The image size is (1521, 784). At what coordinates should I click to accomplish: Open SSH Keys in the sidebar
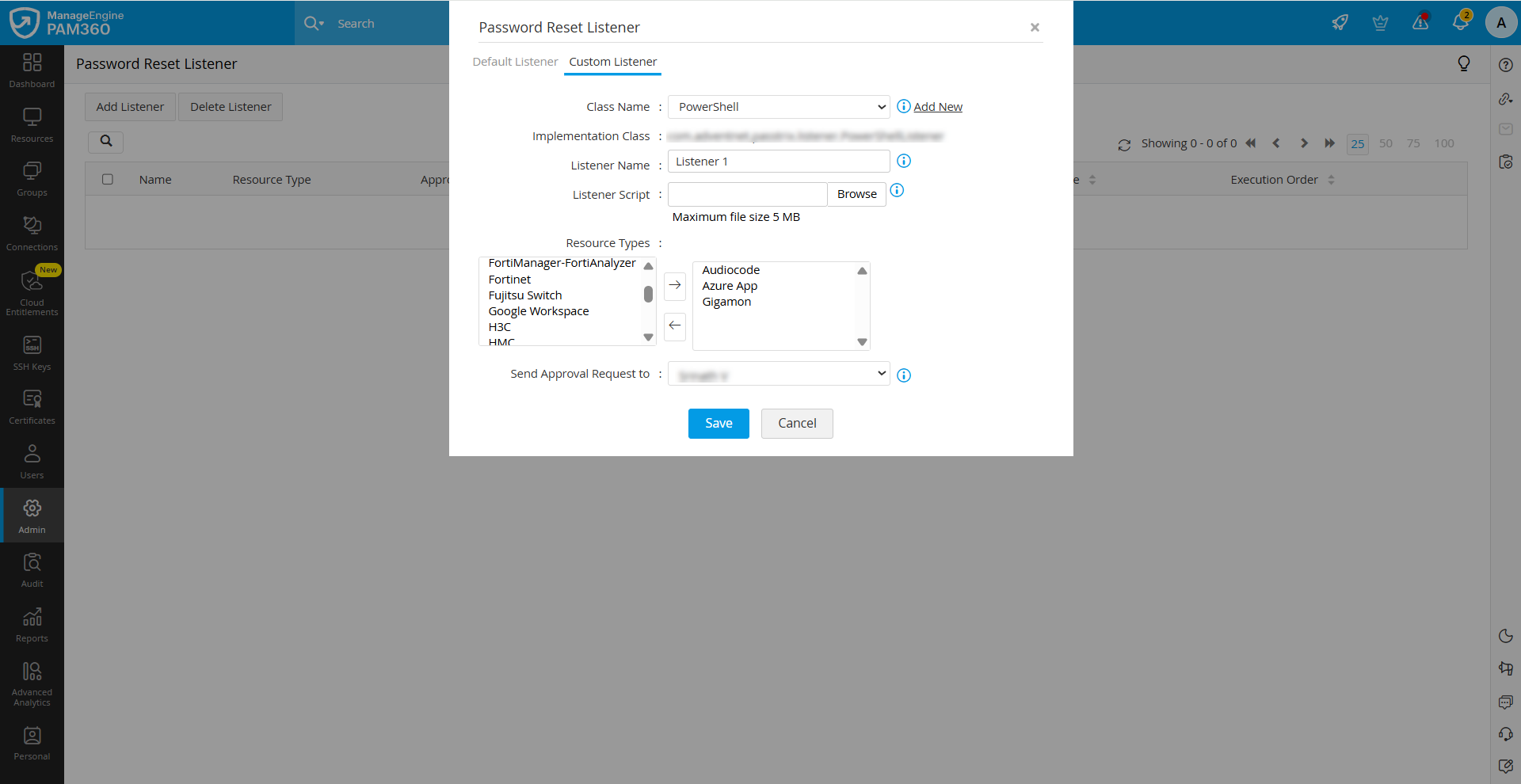[32, 353]
